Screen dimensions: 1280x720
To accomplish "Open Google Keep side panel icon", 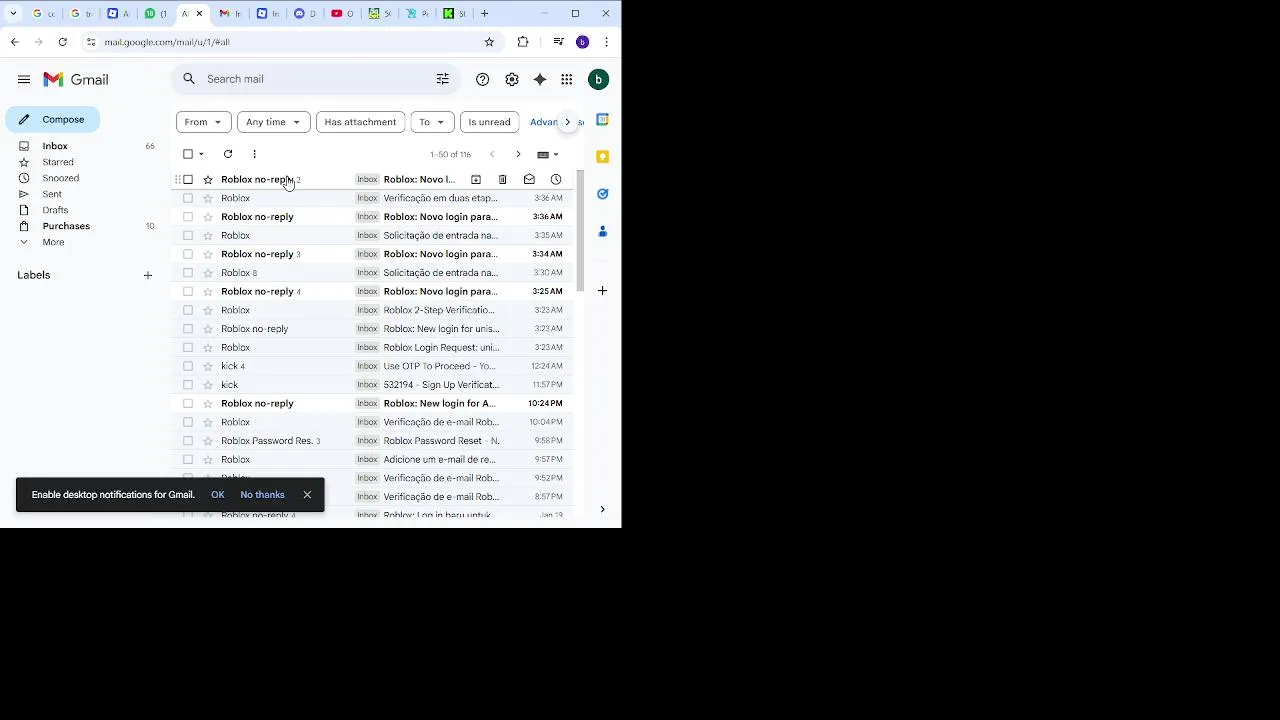I will click(x=602, y=156).
